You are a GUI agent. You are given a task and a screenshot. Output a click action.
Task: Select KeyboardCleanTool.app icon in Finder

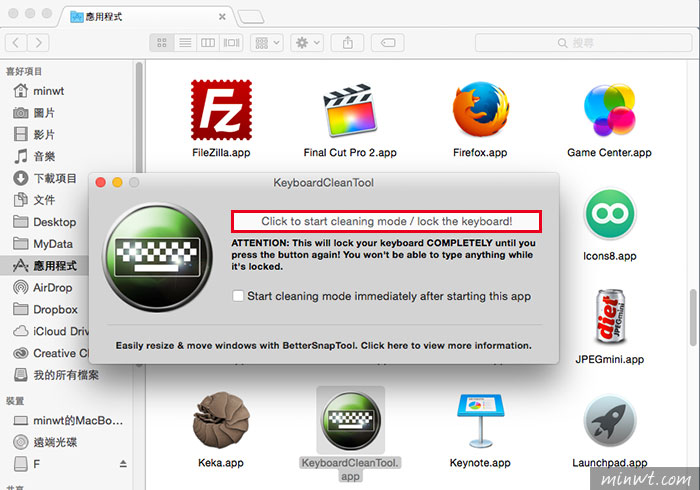tap(350, 420)
